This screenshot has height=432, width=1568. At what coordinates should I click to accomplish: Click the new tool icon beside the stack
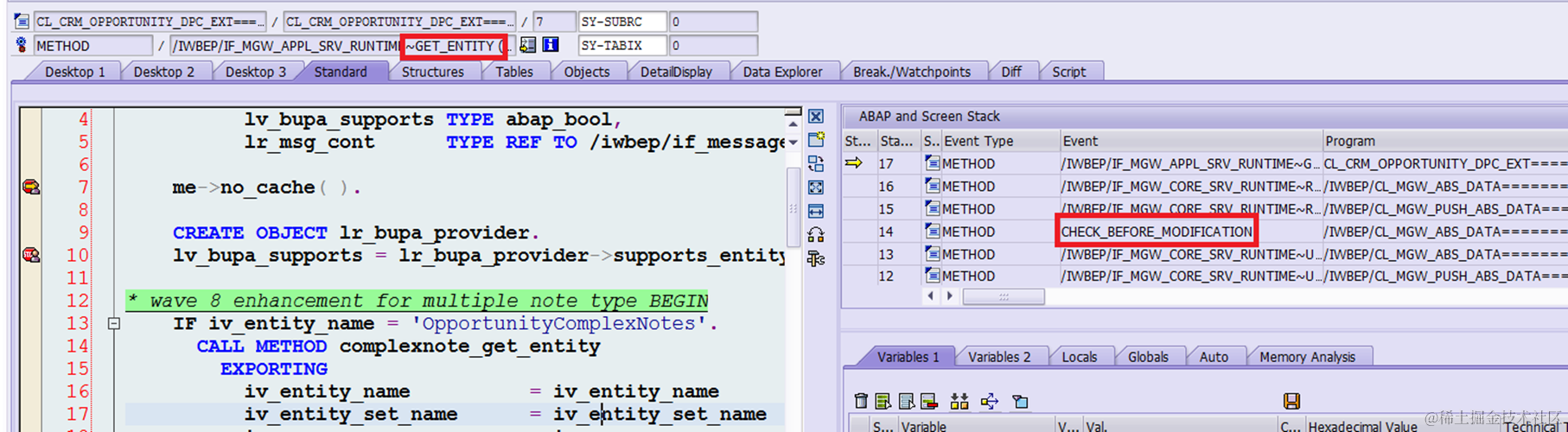[816, 139]
